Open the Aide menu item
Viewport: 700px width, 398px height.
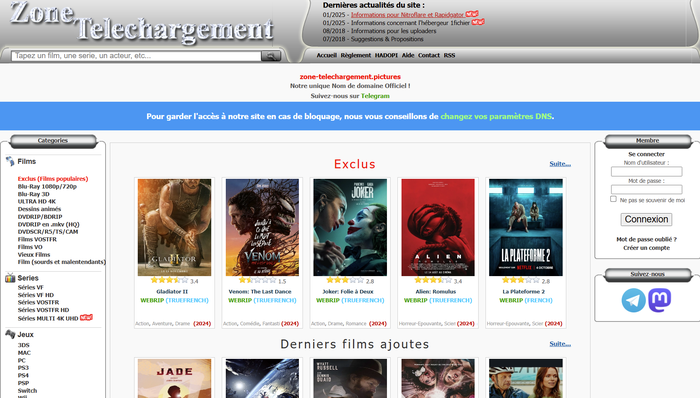point(408,55)
